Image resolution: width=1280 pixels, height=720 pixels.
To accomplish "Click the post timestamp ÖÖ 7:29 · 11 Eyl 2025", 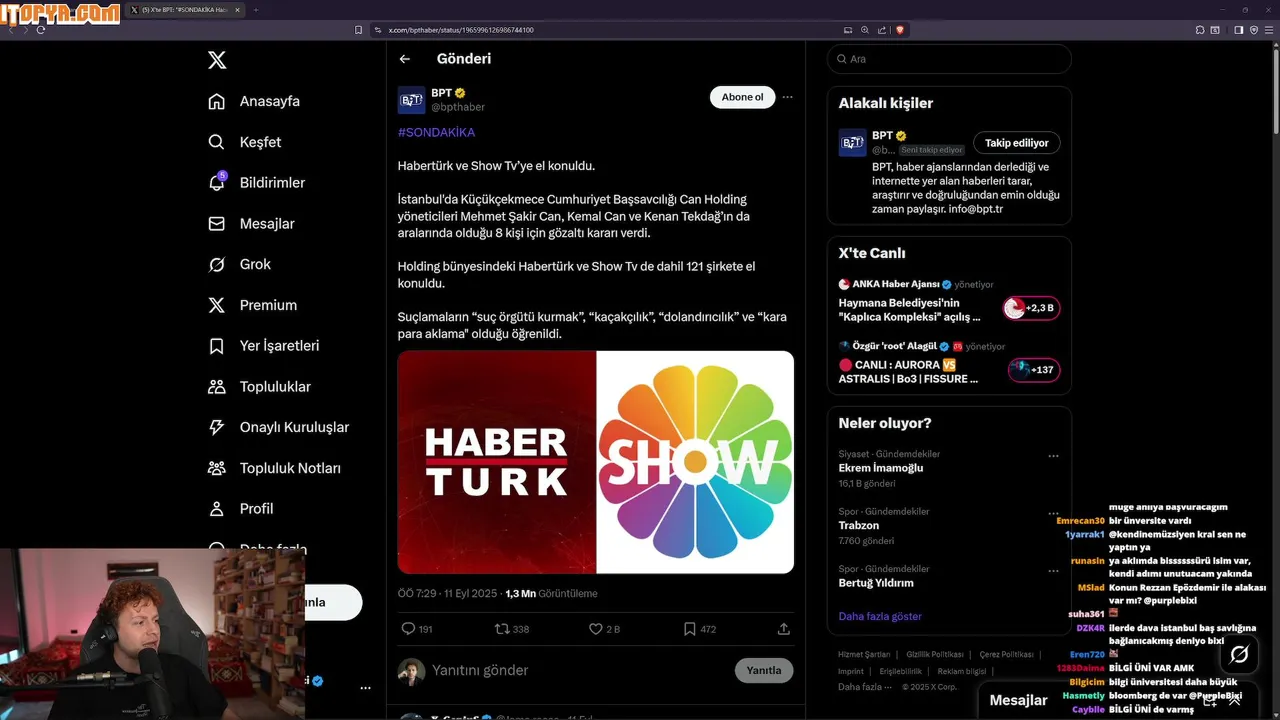I will [x=447, y=593].
